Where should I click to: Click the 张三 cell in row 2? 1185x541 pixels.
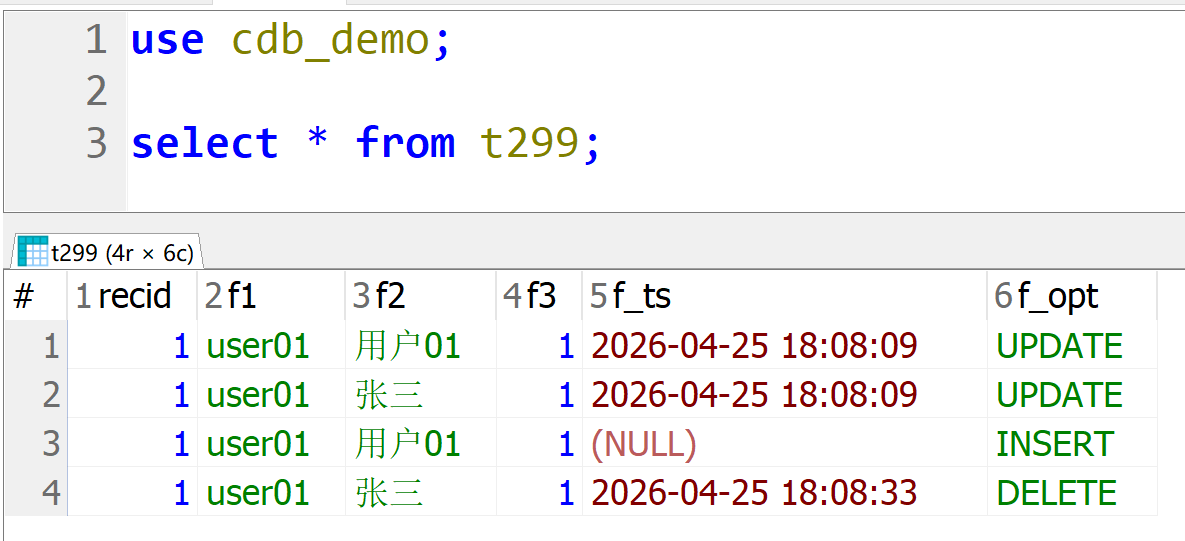point(389,395)
